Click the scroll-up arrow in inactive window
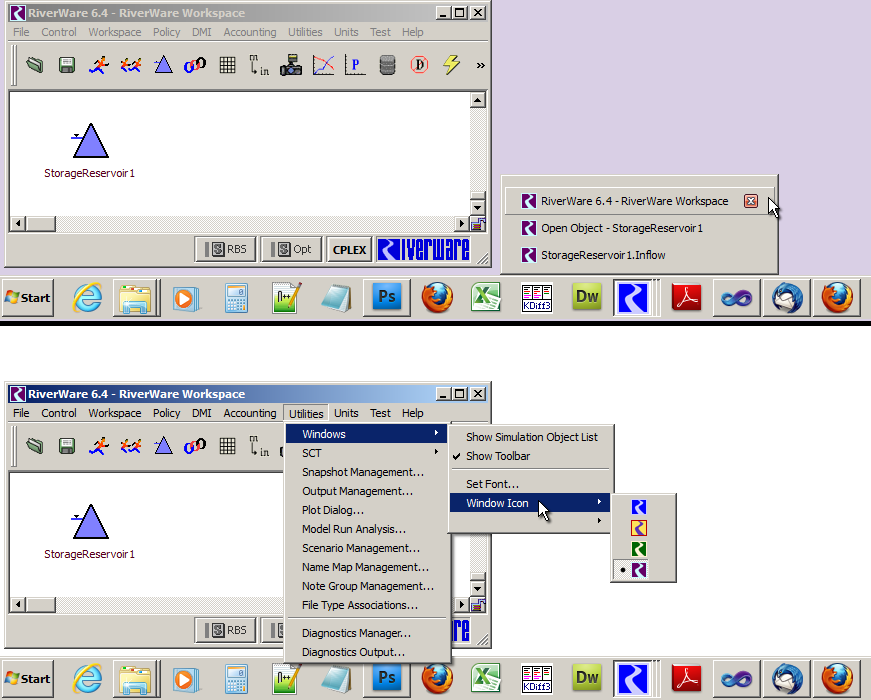 point(478,100)
